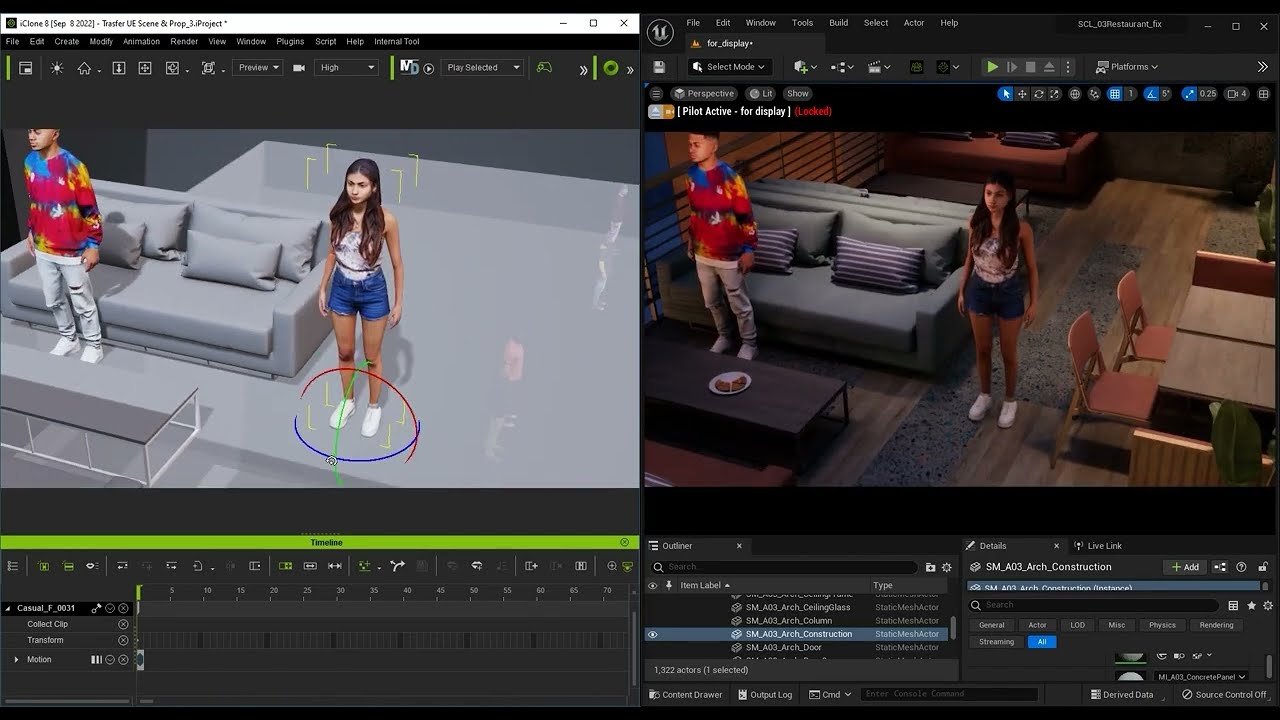1280x720 pixels.
Task: Switch to the Live Link tab
Action: [x=1104, y=546]
